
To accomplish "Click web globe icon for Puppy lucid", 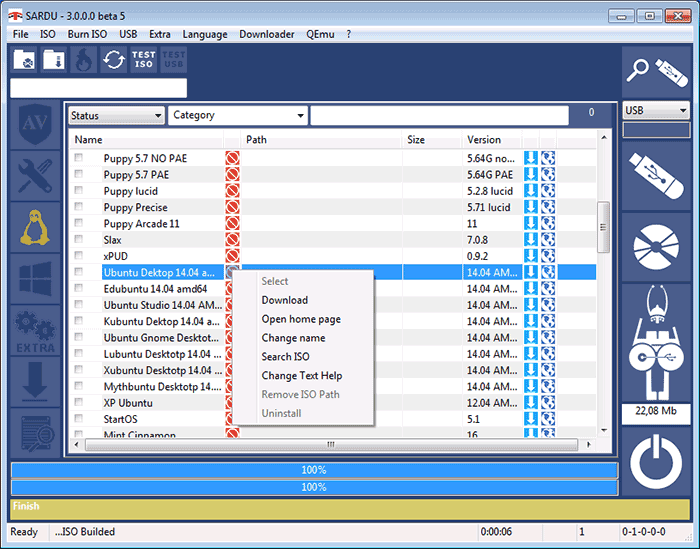I will [548, 191].
